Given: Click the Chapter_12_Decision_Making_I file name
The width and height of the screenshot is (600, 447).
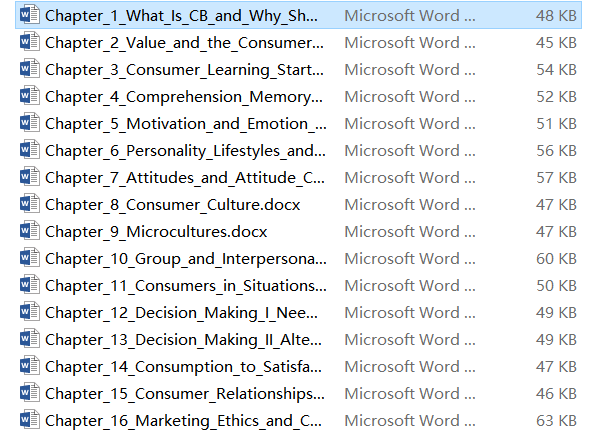Looking at the screenshot, I should [x=181, y=313].
